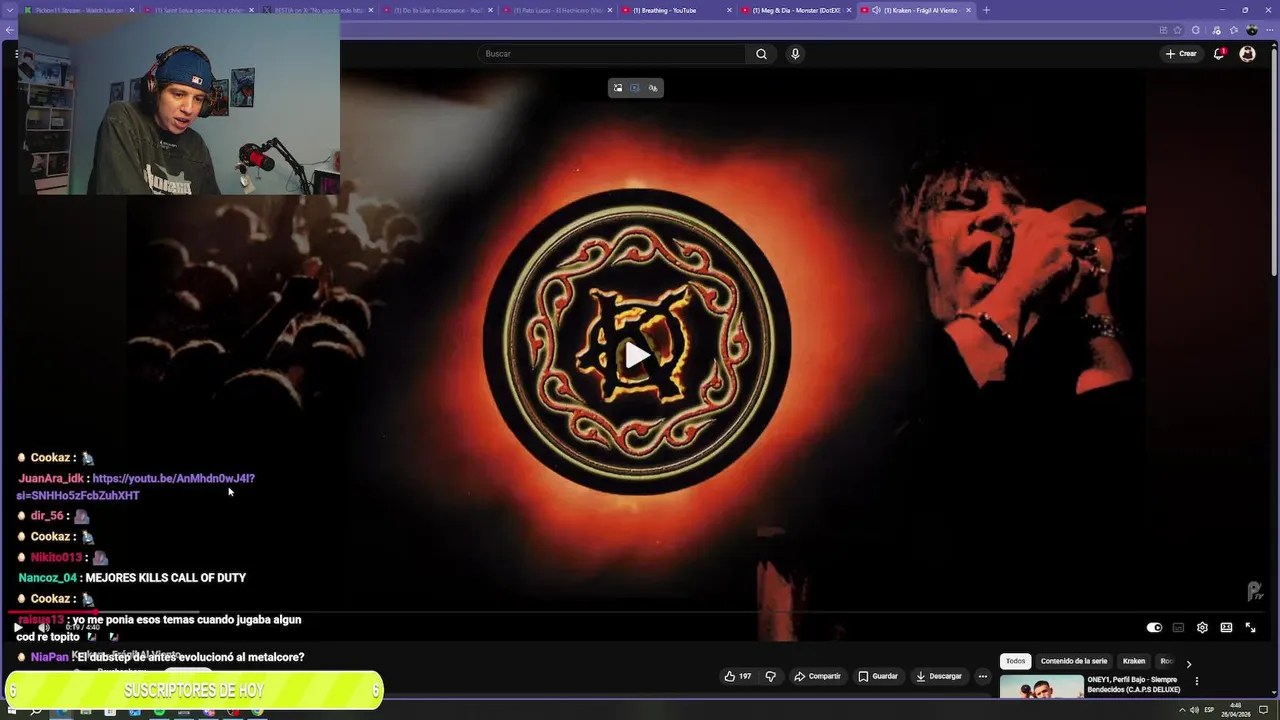This screenshot has width=1280, height=720.
Task: Click the large play button on video
Action: [637, 355]
